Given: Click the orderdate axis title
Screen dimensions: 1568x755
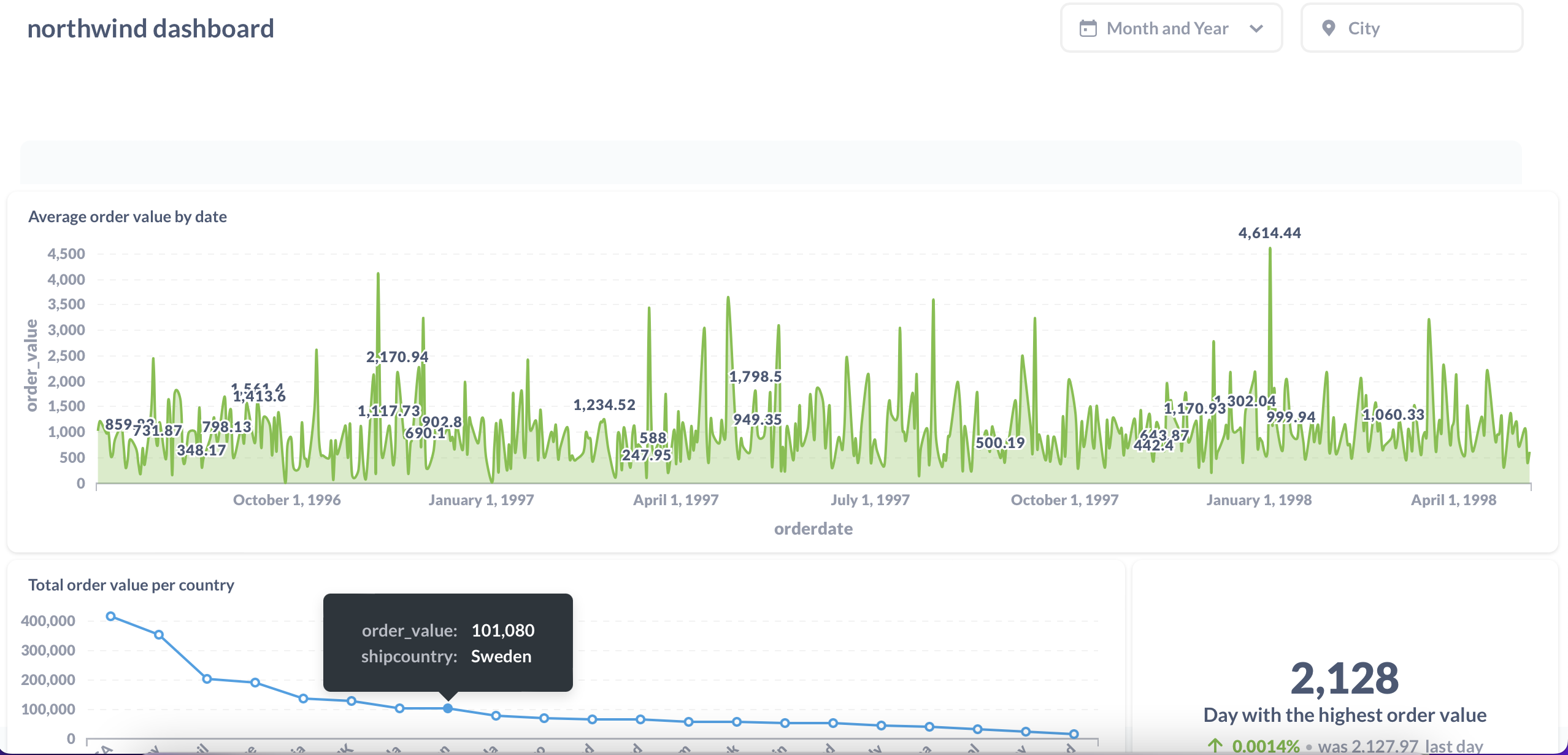Looking at the screenshot, I should click(x=813, y=528).
